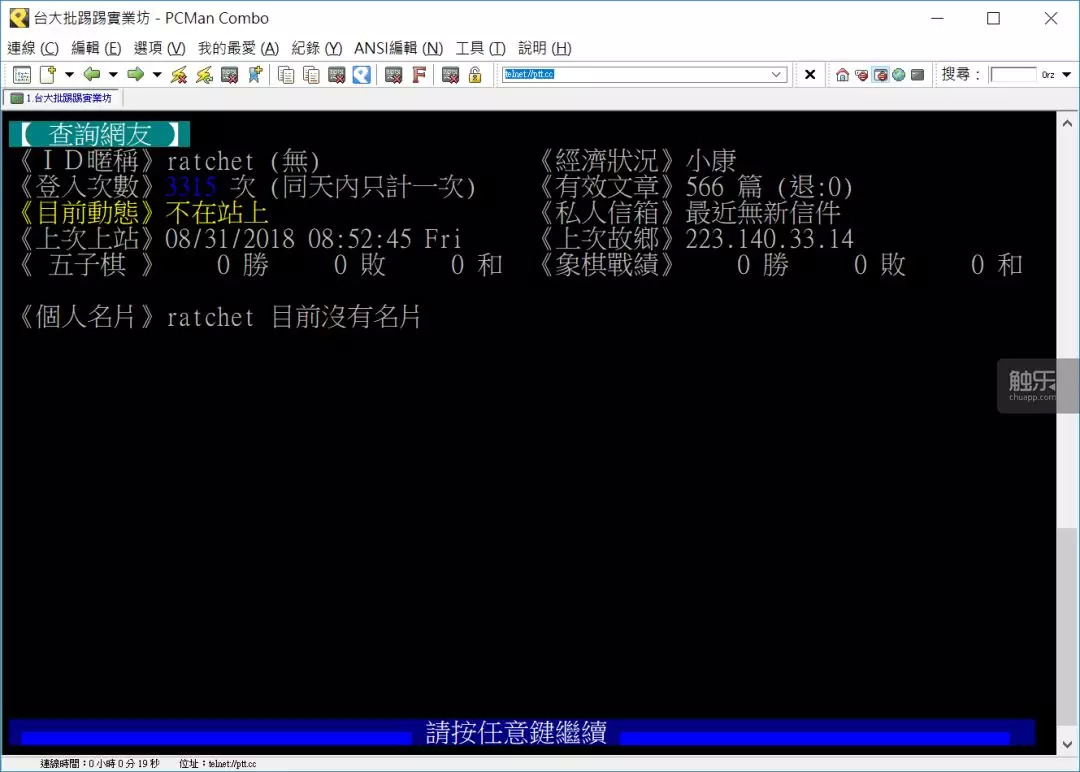The height and width of the screenshot is (772, 1080).
Task: Click the yellow padlock icon
Action: pos(475,74)
